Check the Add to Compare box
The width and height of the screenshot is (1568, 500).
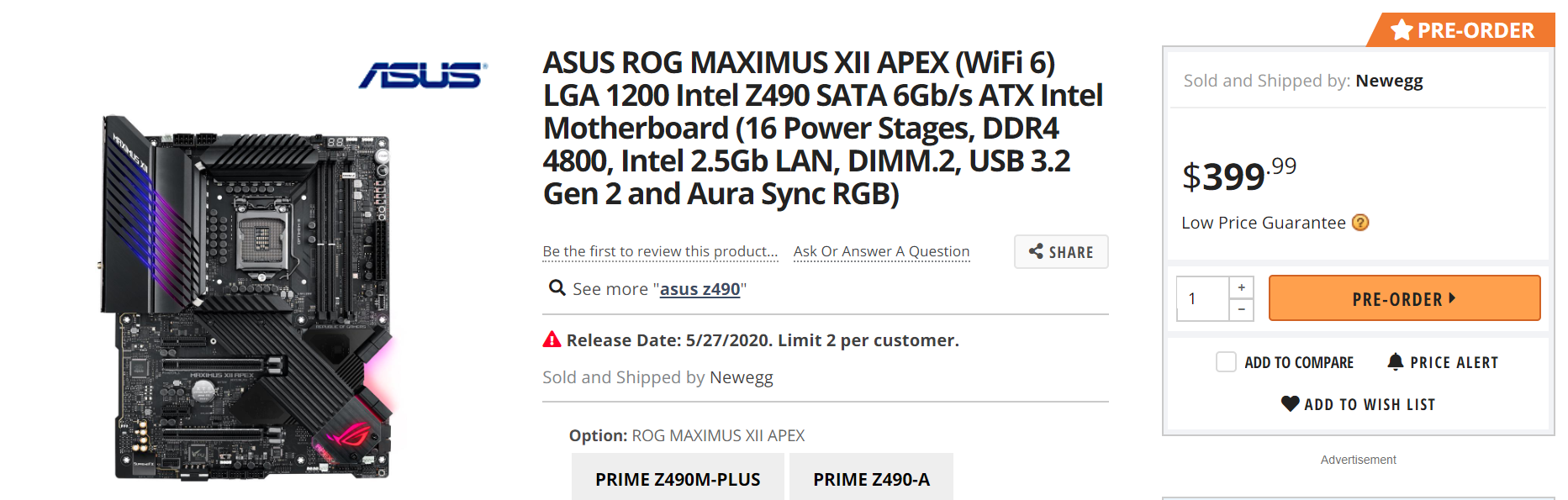coord(1226,362)
